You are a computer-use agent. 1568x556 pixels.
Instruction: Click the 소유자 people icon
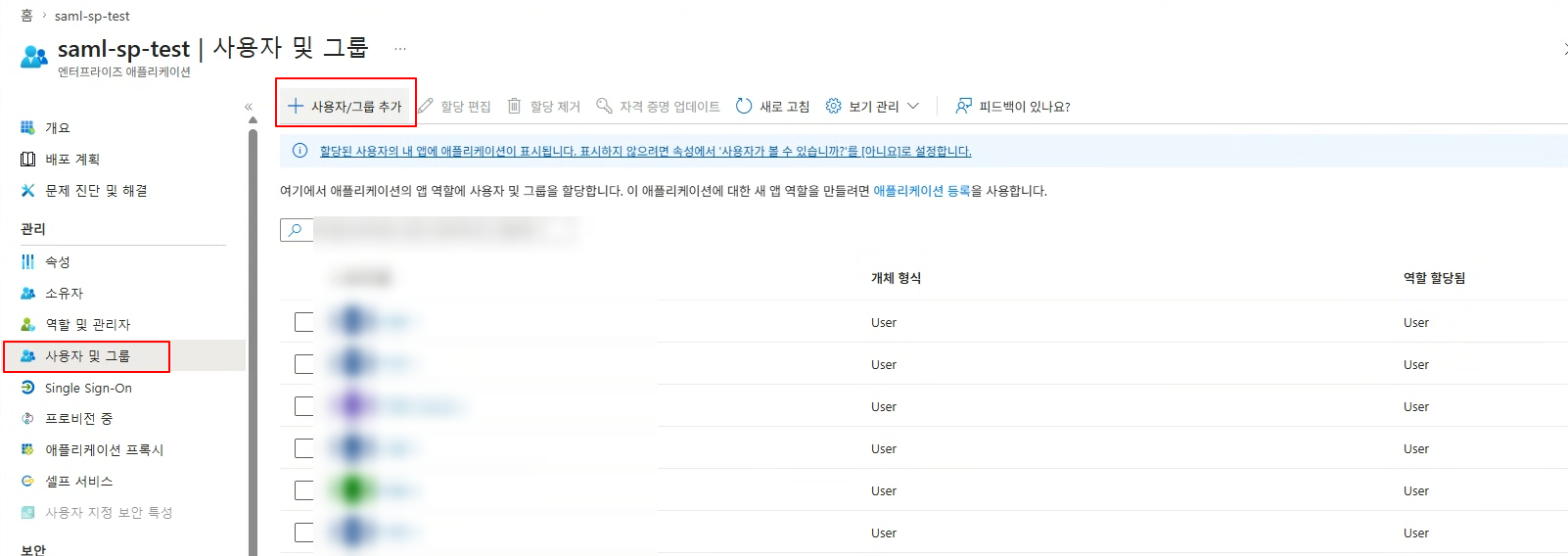(x=27, y=293)
